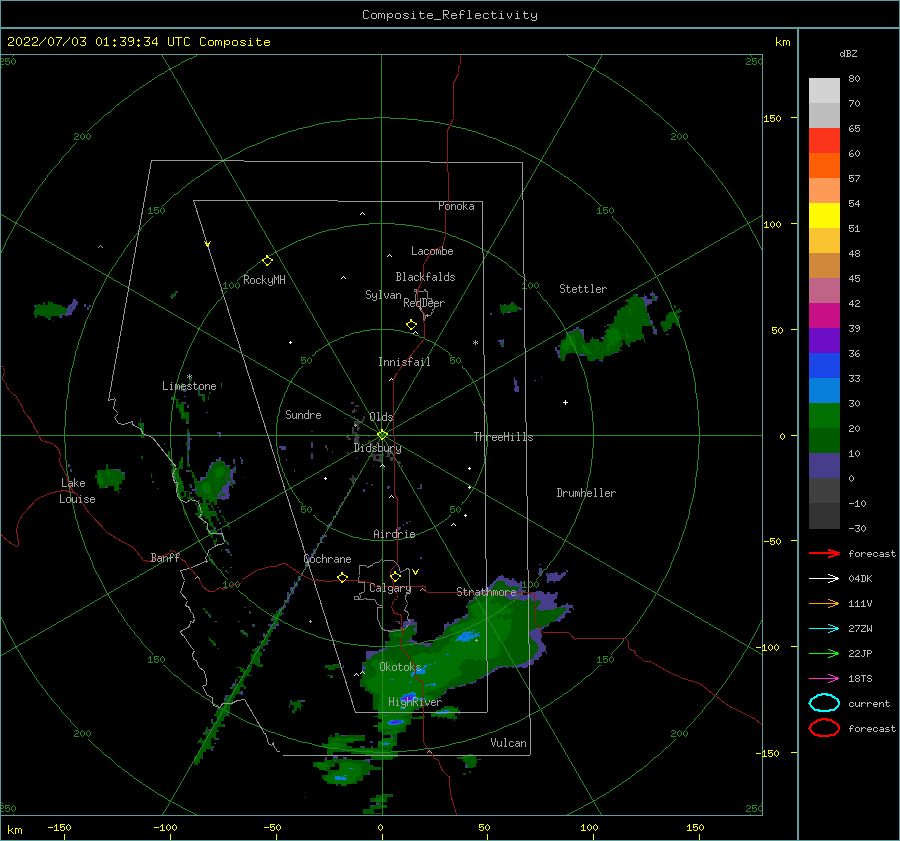The height and width of the screenshot is (841, 900).
Task: Click the magenta 18TS arrow icon
Action: click(824, 679)
